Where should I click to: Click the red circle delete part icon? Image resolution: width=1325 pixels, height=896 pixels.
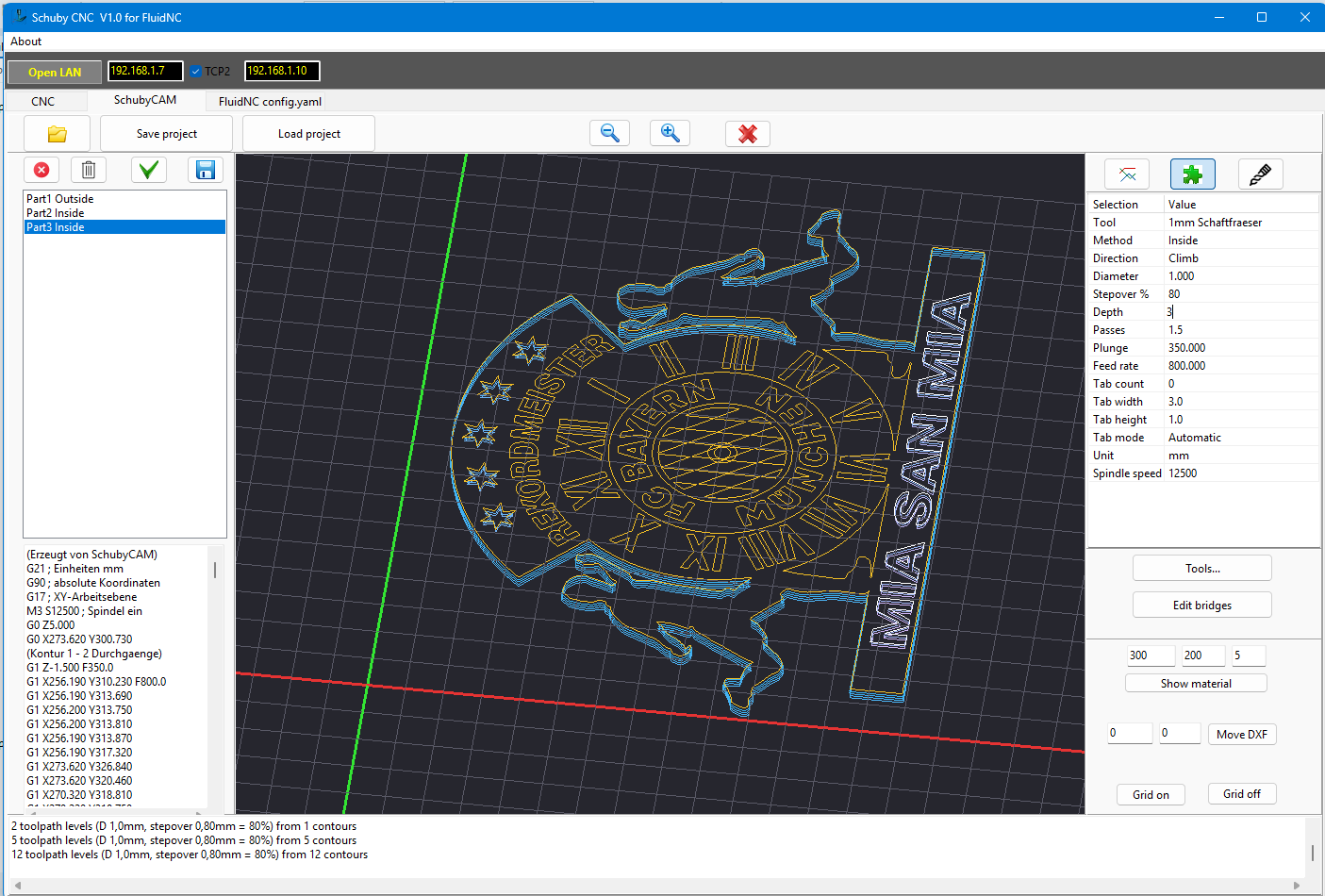click(x=41, y=170)
